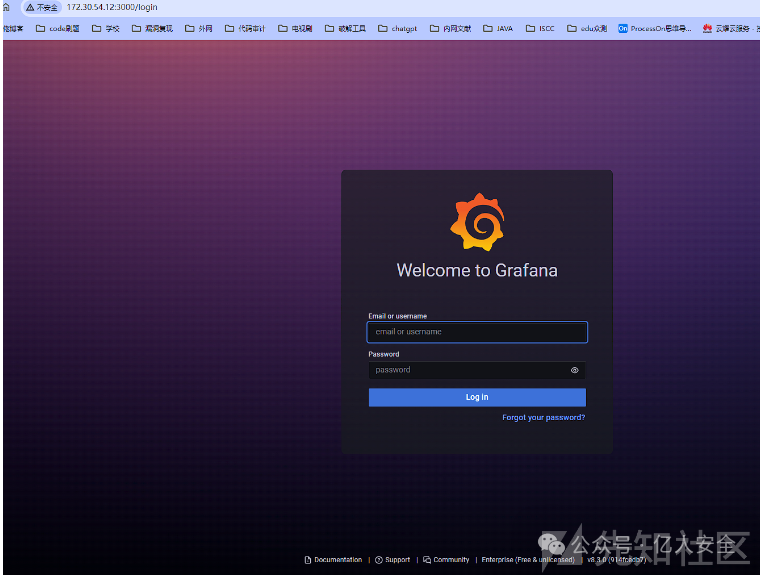Open the Forgot your password link
The width and height of the screenshot is (760, 575).
point(543,417)
